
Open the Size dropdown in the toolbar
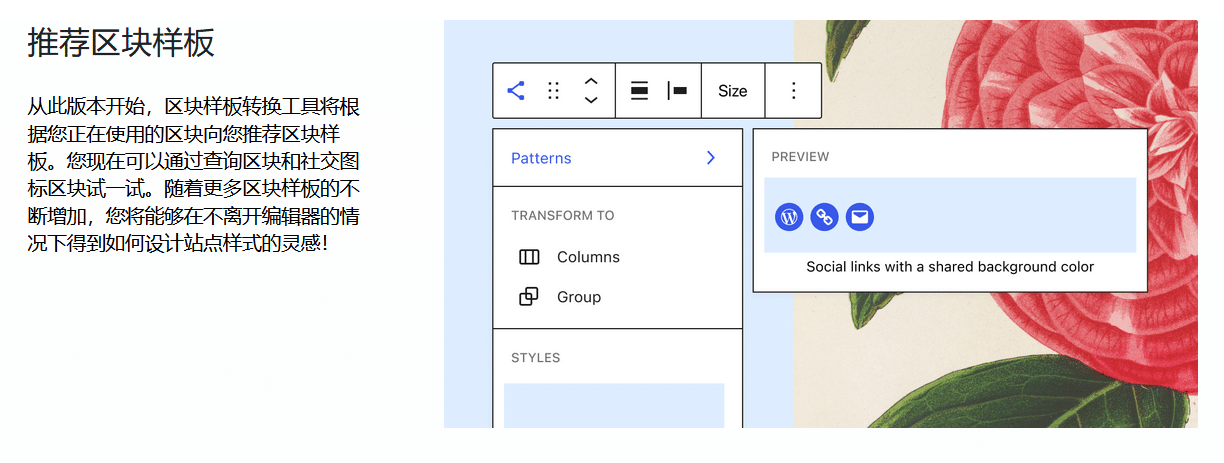pos(732,91)
